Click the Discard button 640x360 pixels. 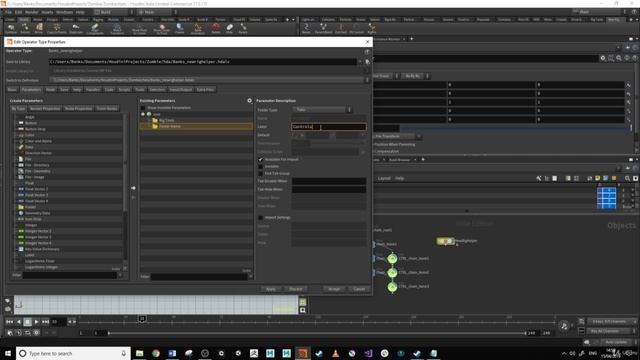(296, 289)
